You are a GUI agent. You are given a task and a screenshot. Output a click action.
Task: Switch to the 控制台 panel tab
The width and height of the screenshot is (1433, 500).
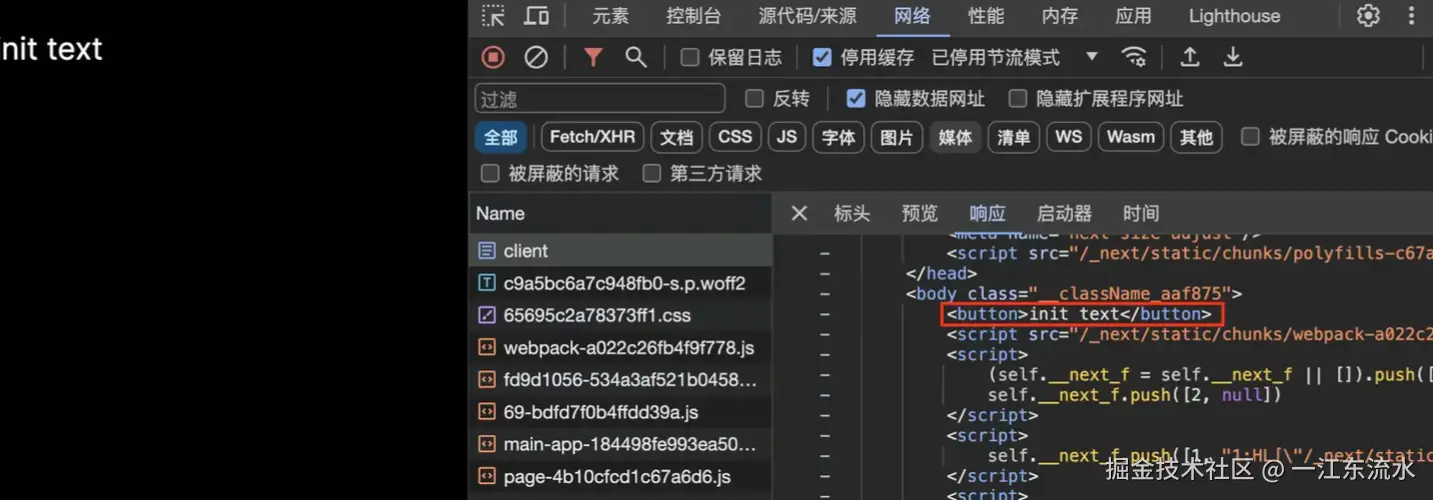694,16
